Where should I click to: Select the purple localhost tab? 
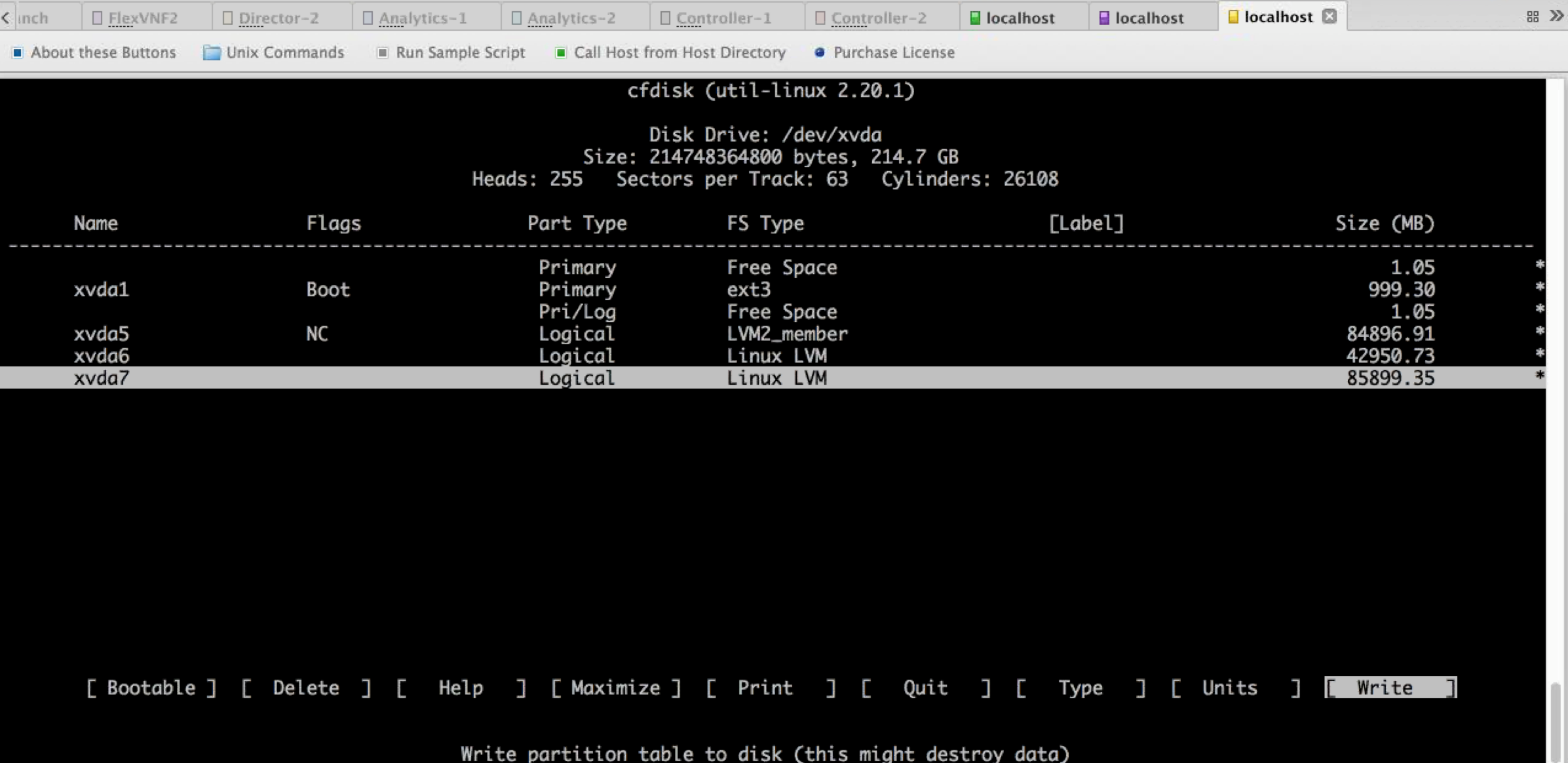(1149, 18)
